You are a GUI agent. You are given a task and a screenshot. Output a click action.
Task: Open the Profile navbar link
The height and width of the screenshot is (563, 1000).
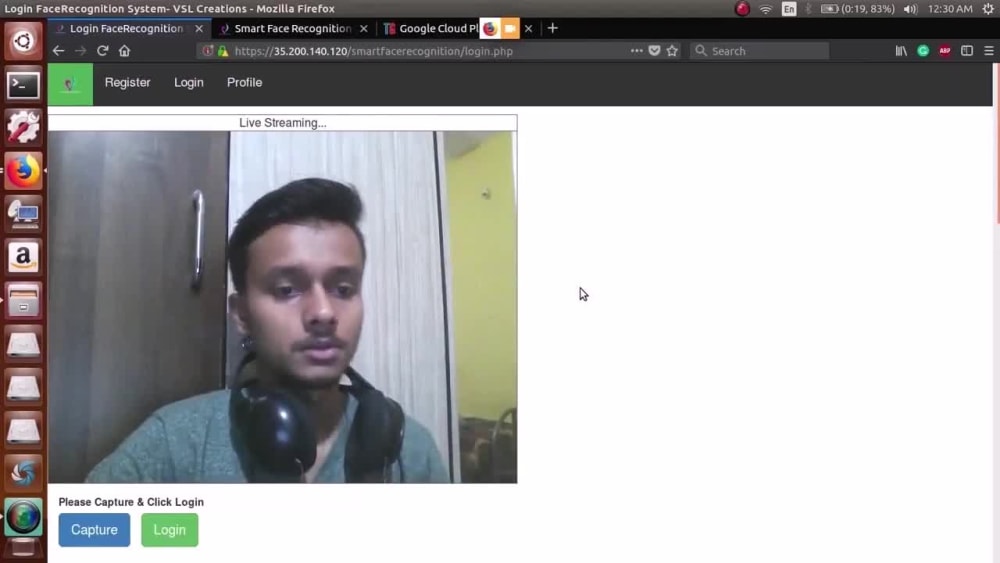pos(244,82)
